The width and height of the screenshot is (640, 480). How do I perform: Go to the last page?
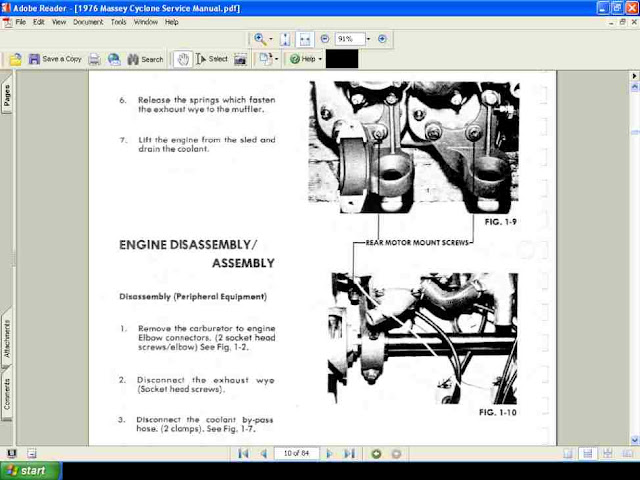click(x=349, y=453)
